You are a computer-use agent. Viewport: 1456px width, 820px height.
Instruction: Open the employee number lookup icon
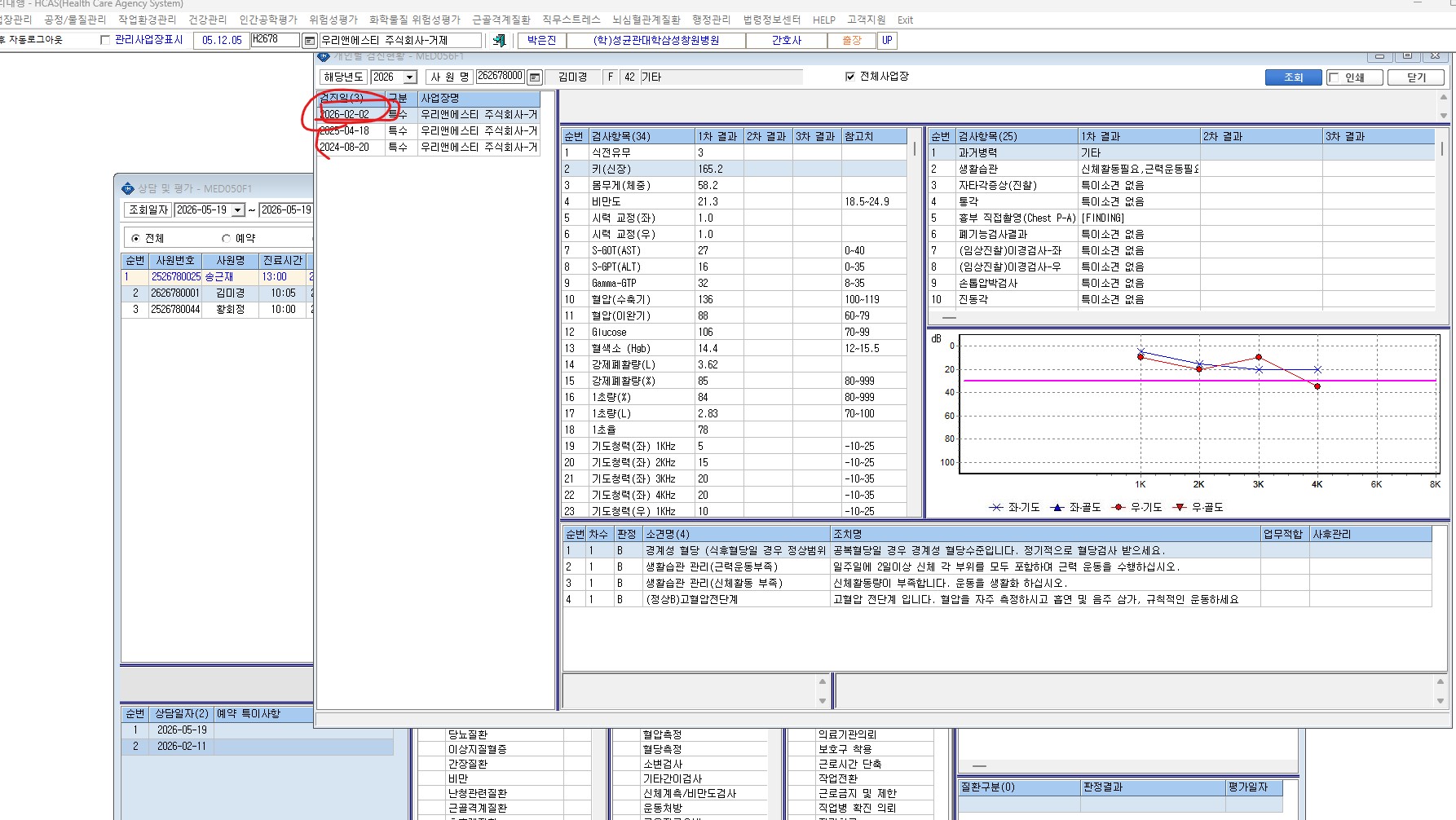tap(535, 77)
